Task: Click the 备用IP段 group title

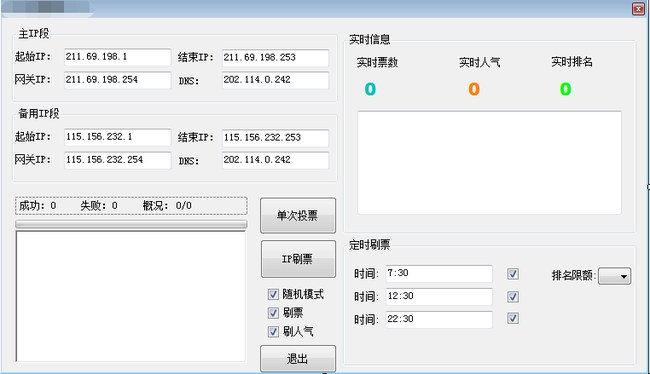Action: tap(39, 114)
